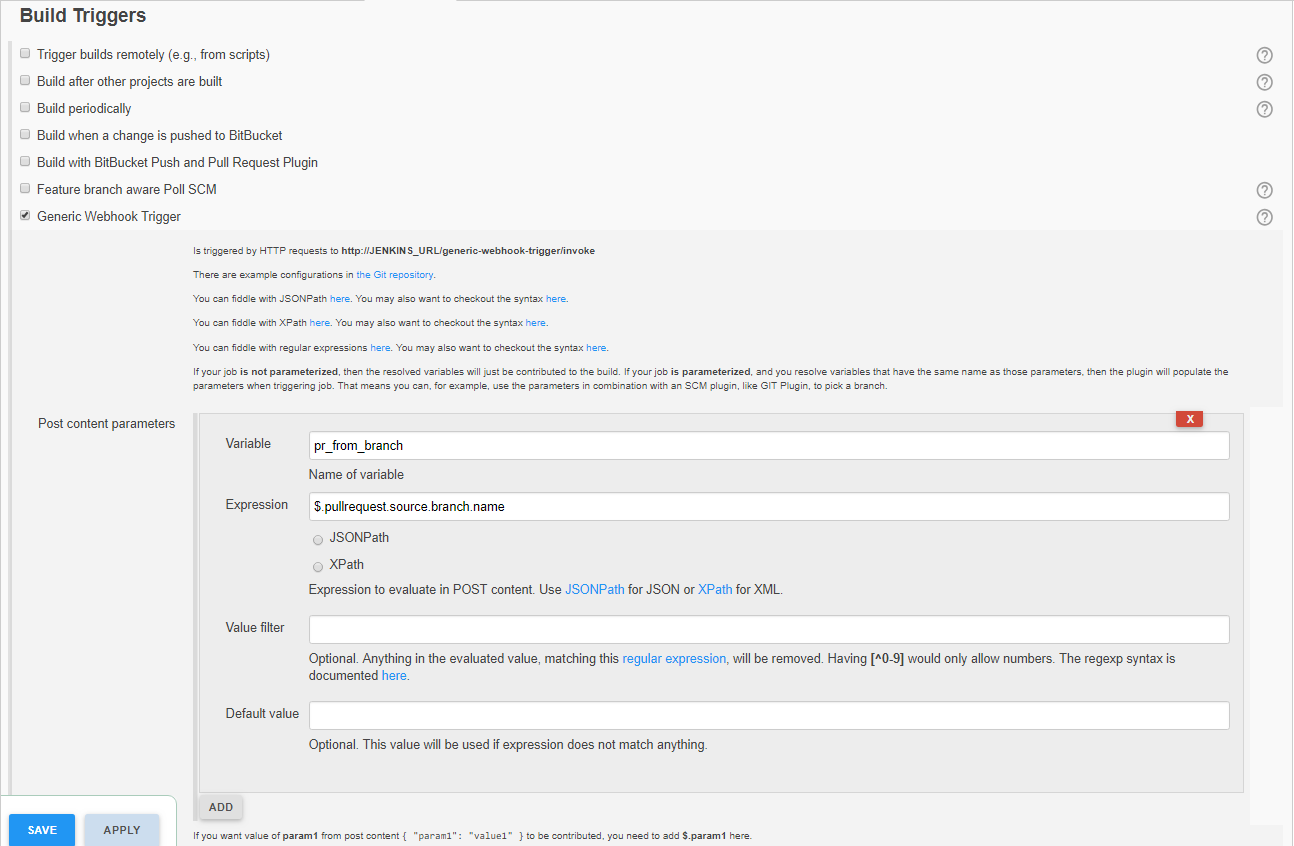
Task: Open help for Build periodically
Action: (1264, 109)
